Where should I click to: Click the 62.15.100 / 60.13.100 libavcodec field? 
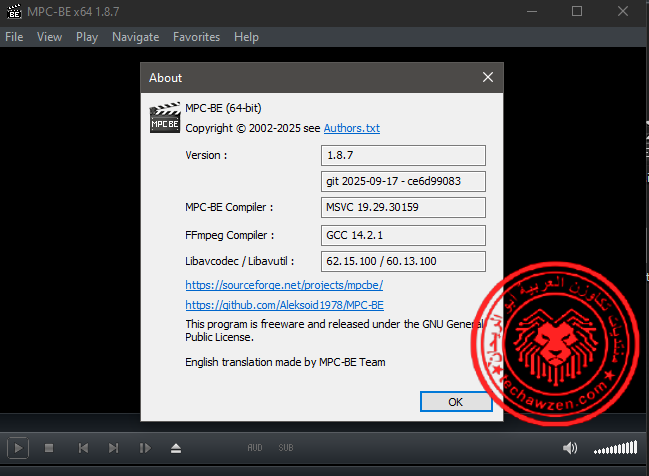(403, 261)
